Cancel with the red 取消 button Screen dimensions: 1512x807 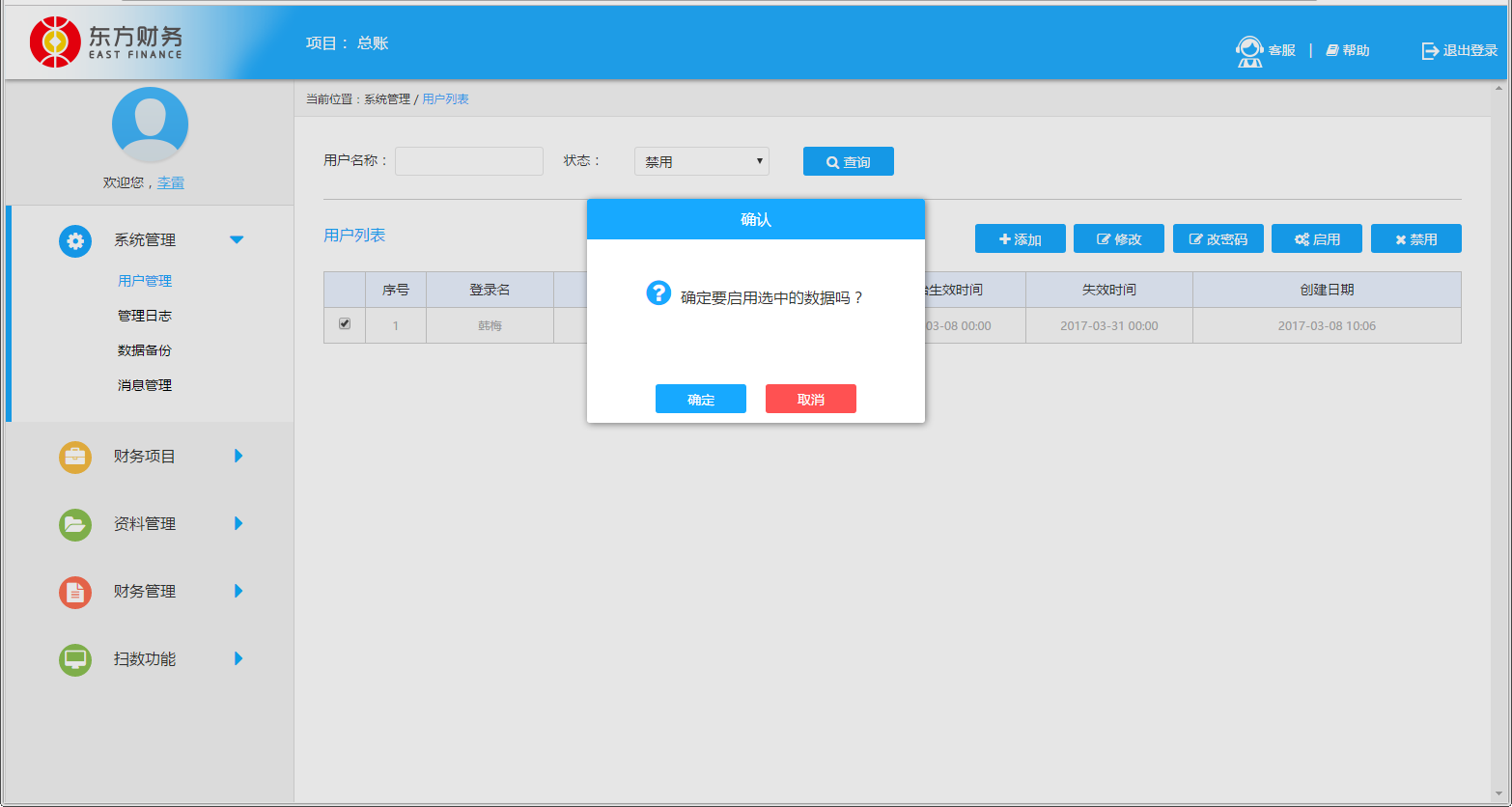pos(811,399)
